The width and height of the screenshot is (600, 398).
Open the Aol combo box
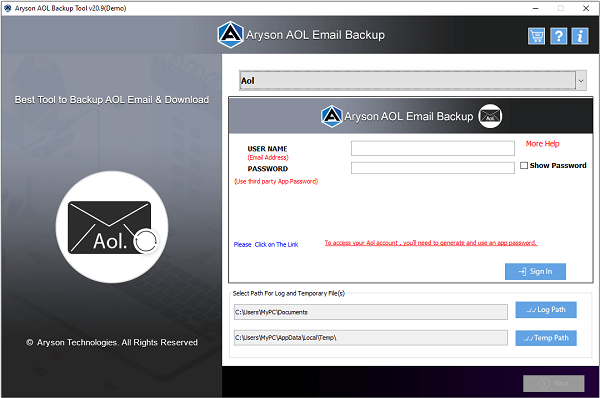click(412, 81)
